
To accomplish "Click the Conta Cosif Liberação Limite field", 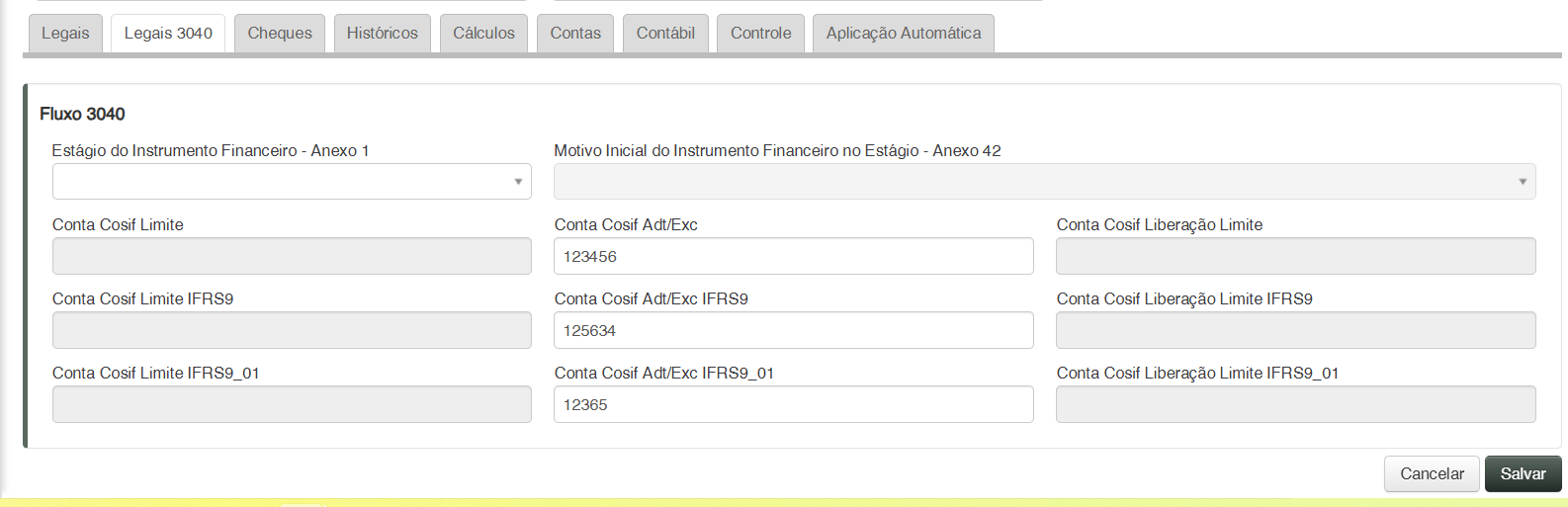I will point(1295,256).
